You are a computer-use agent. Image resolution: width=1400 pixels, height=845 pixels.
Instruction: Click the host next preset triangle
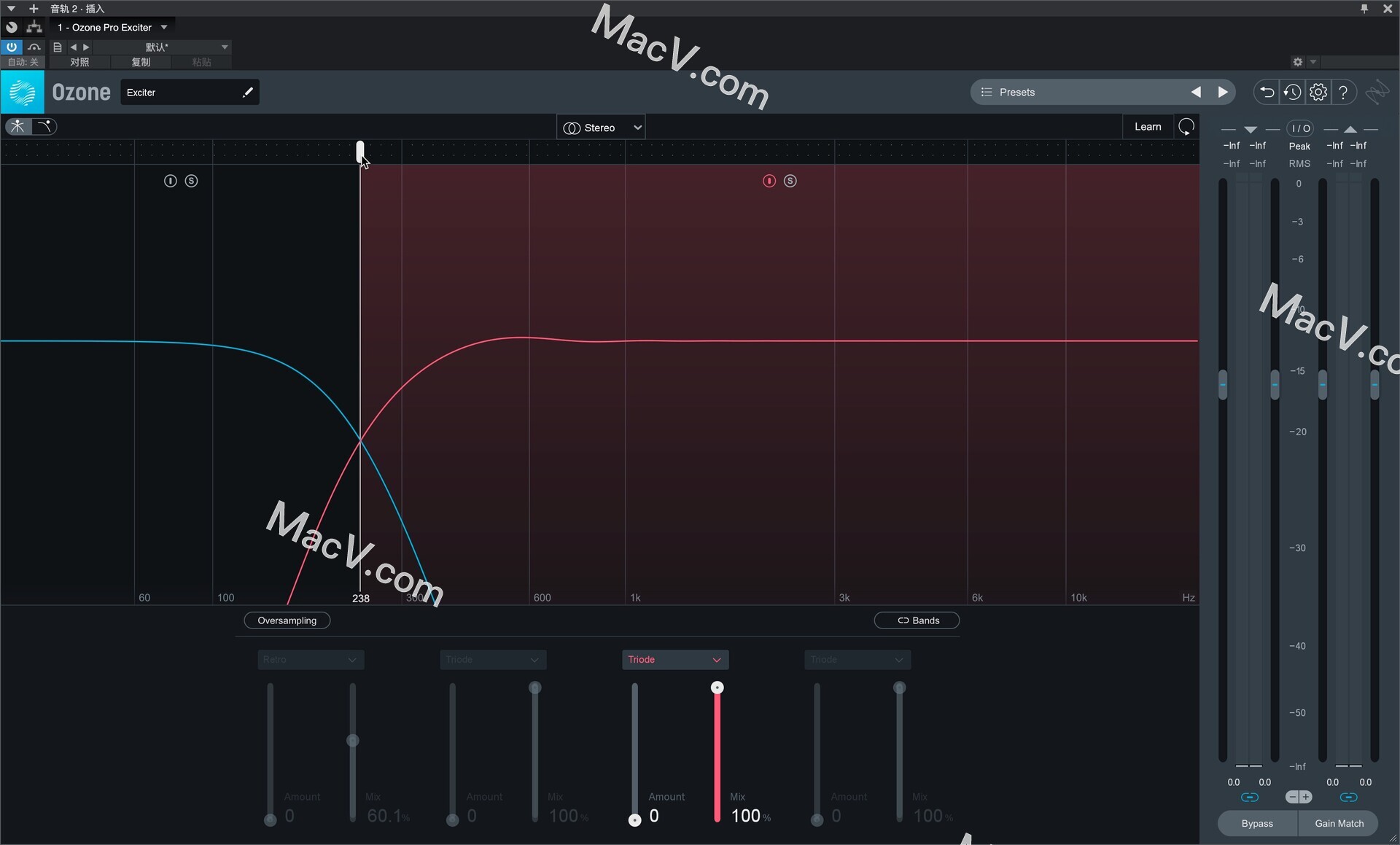click(x=86, y=47)
